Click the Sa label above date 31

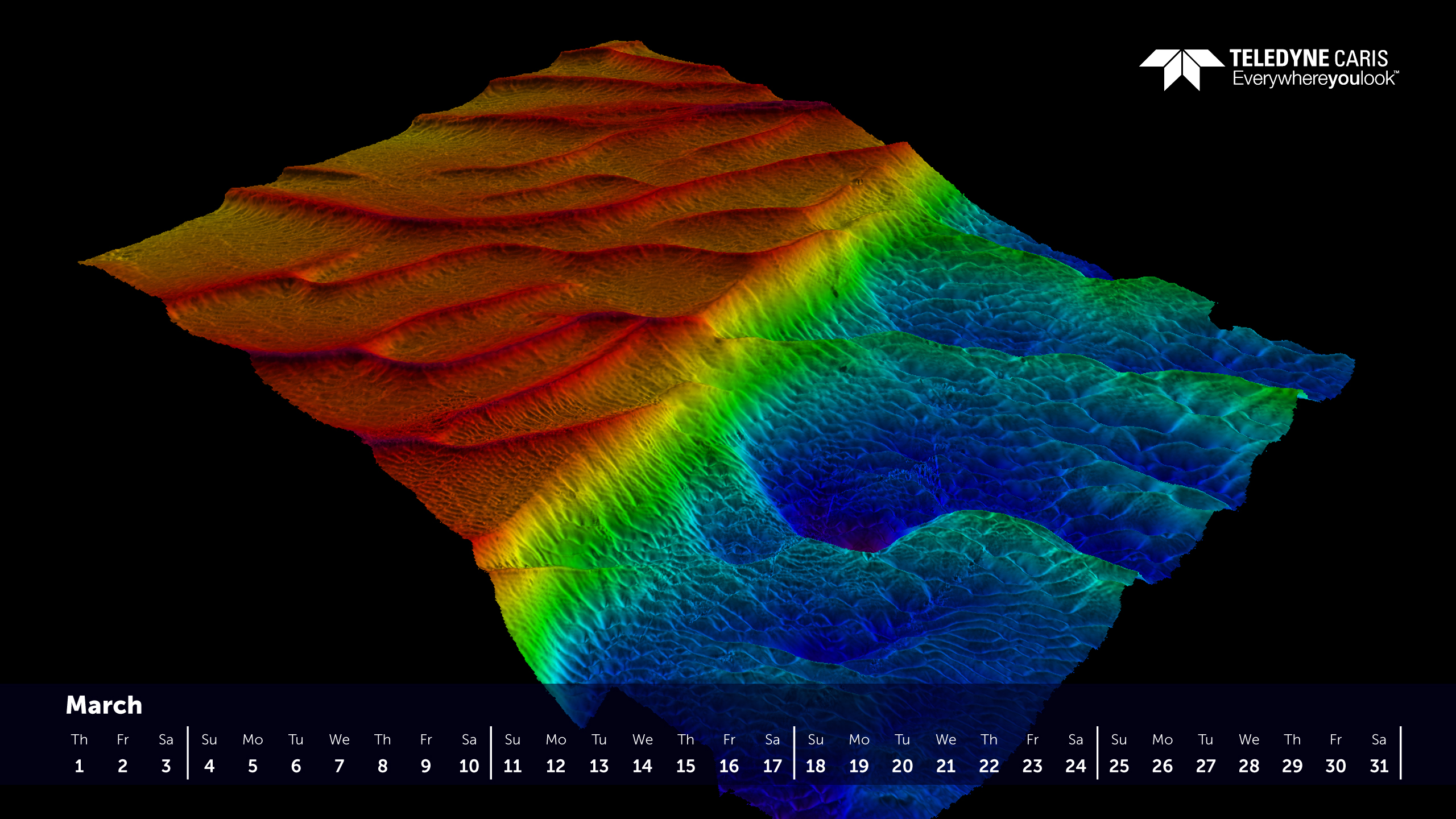(1379, 739)
